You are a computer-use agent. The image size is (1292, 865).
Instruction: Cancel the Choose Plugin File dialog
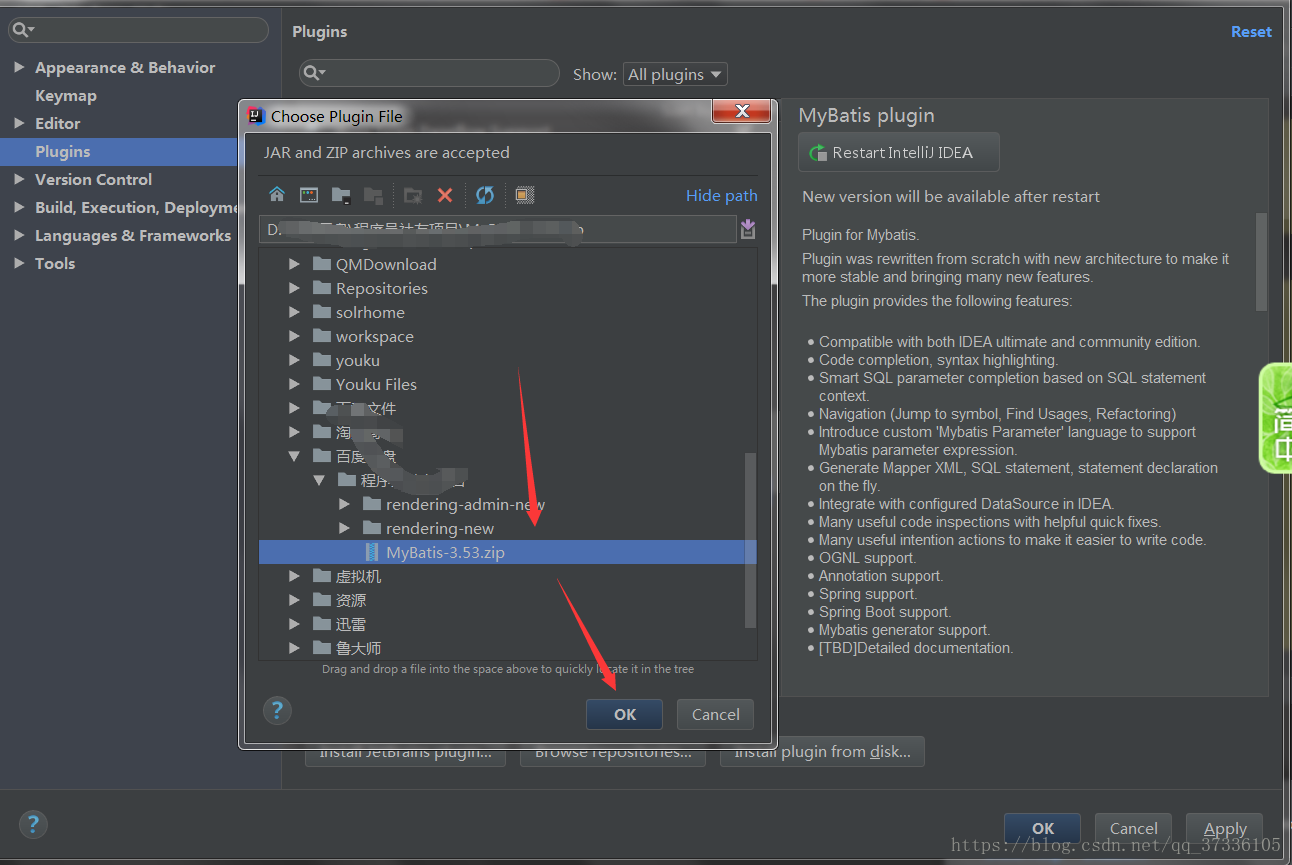(716, 714)
